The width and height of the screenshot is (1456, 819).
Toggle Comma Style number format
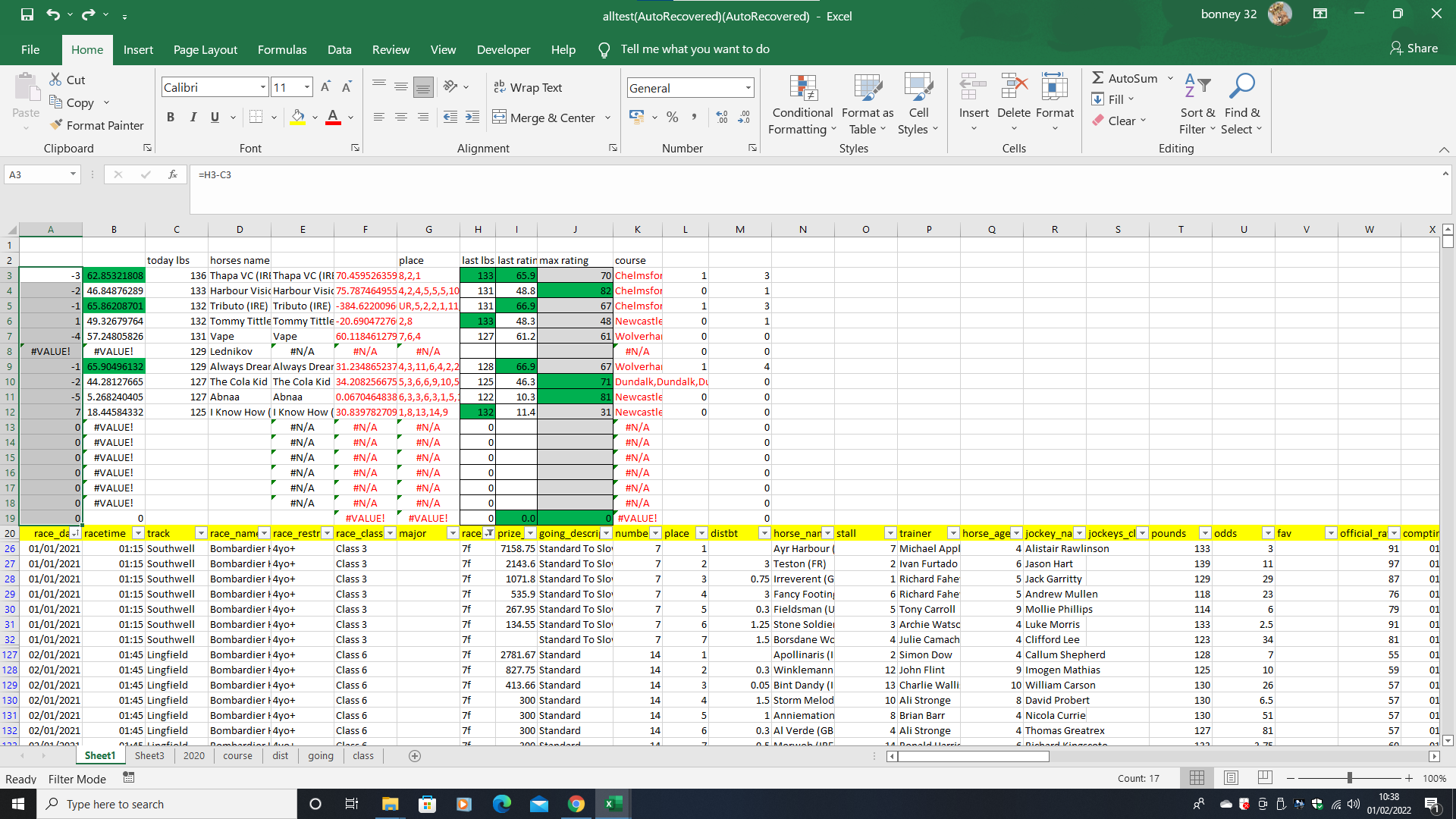[x=694, y=117]
